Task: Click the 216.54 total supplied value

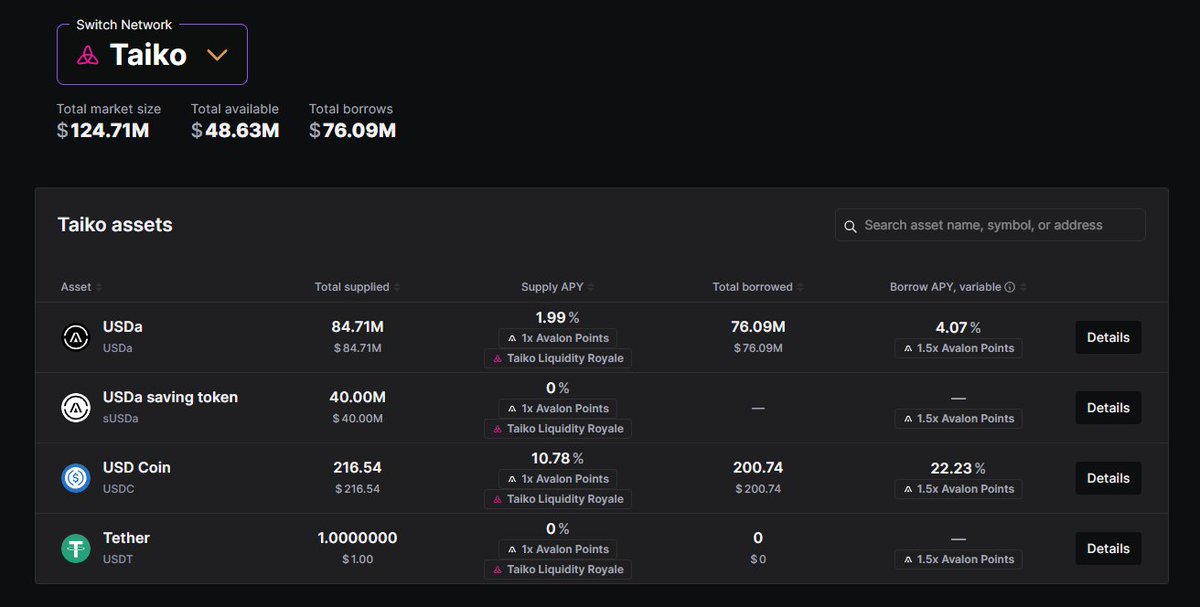Action: (x=357, y=467)
